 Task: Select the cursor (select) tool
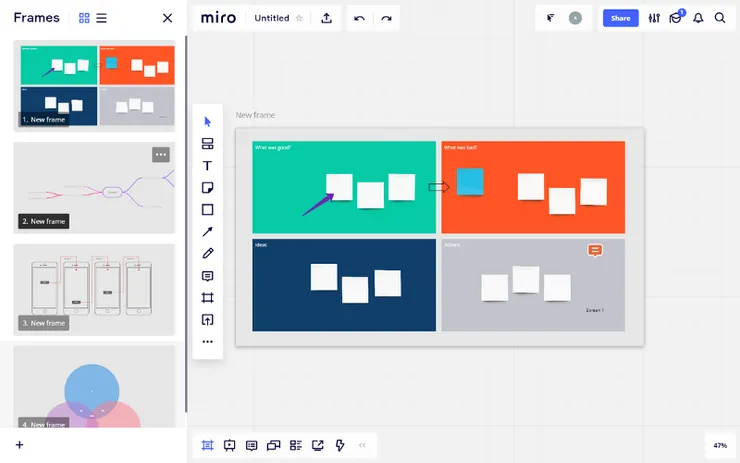pos(207,122)
